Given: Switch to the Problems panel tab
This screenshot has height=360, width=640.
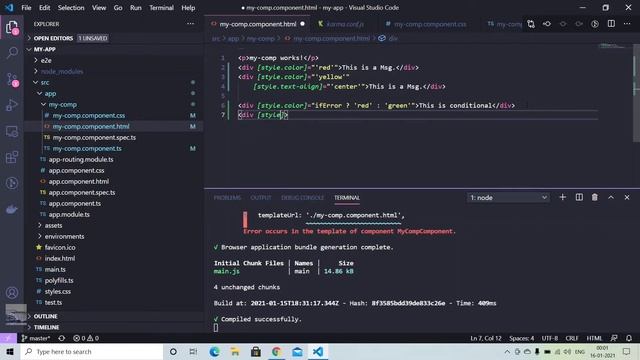Looking at the screenshot, I should coord(227,198).
